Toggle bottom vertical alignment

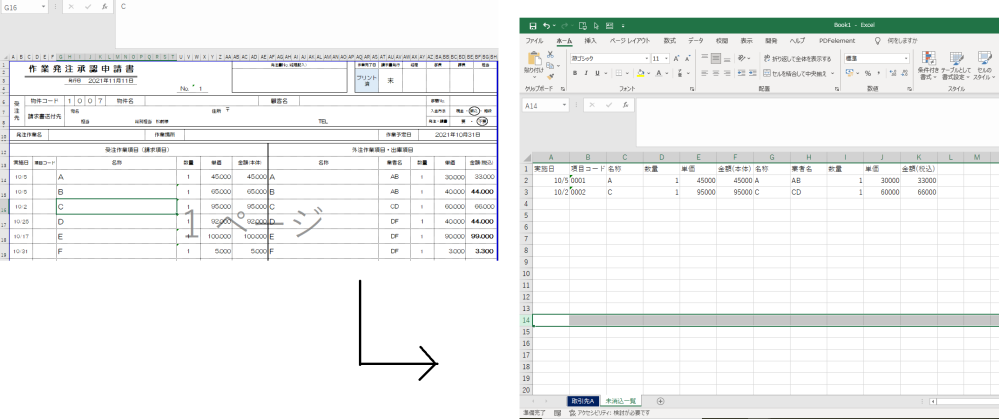[727, 58]
